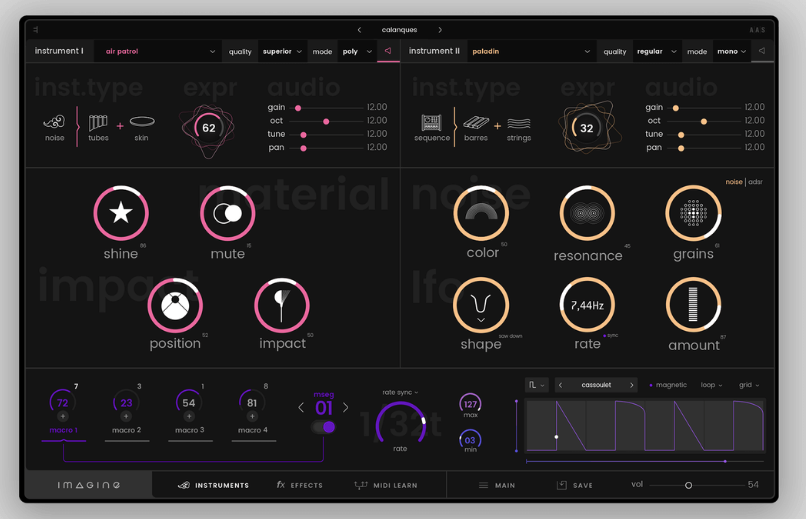Click the grains dot-pattern icon
Screen dimensions: 806x519
693,213
